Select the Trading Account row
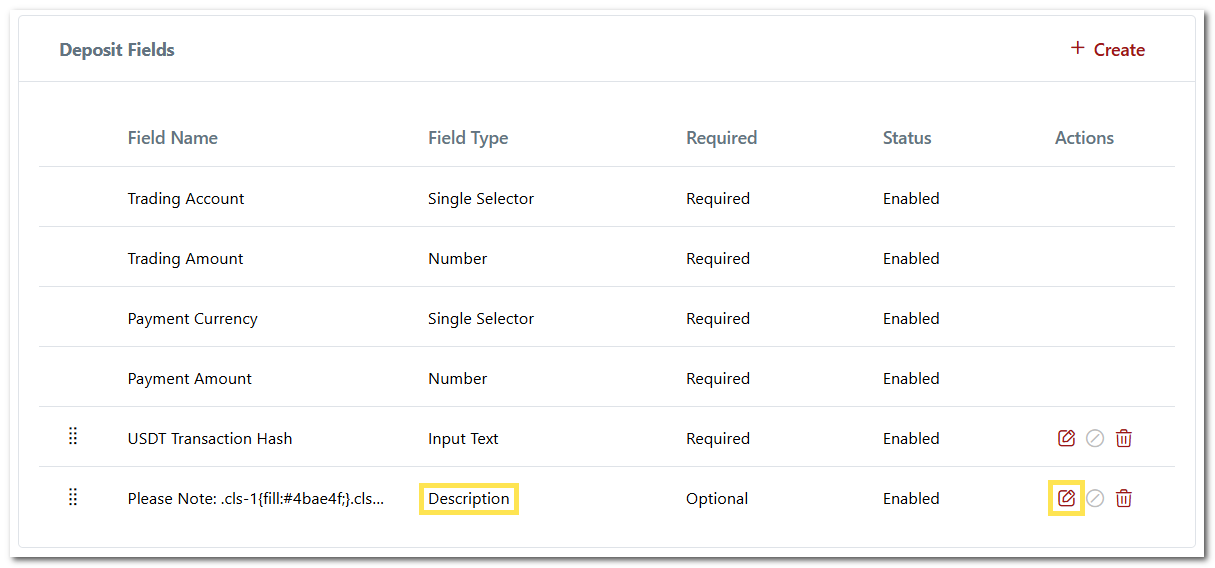This screenshot has width=1215, height=568. click(186, 198)
